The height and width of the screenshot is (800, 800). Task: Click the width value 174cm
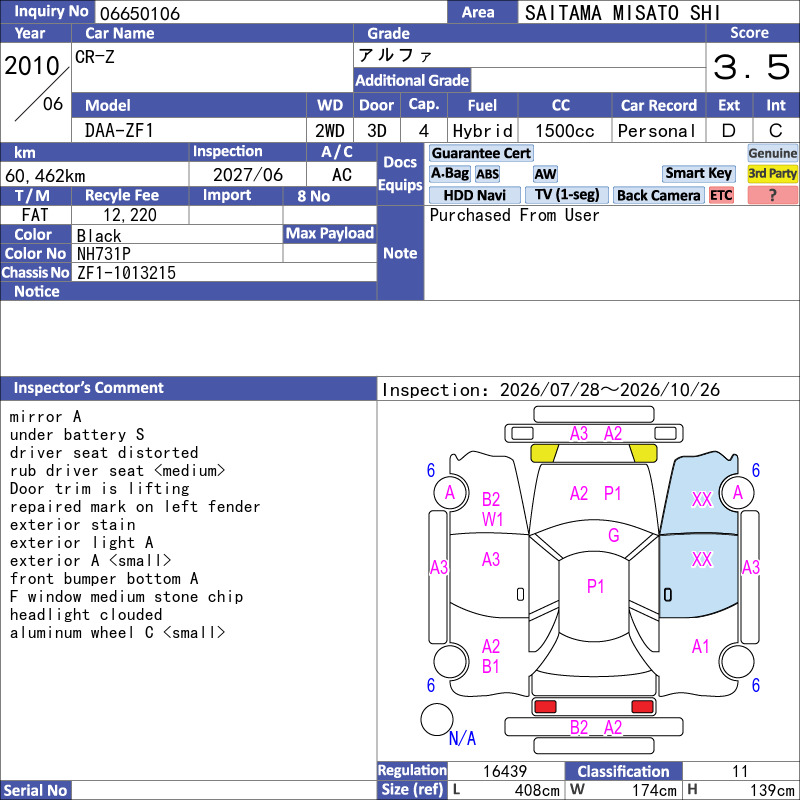655,790
